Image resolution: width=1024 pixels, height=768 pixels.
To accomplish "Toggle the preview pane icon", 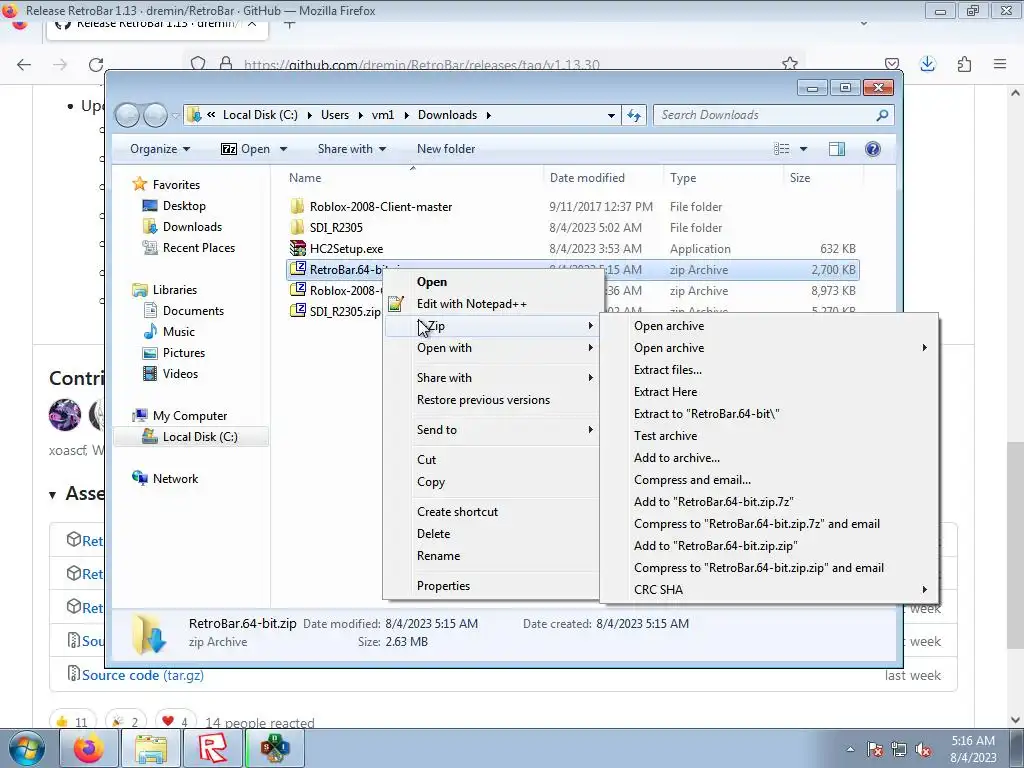I will 837,149.
